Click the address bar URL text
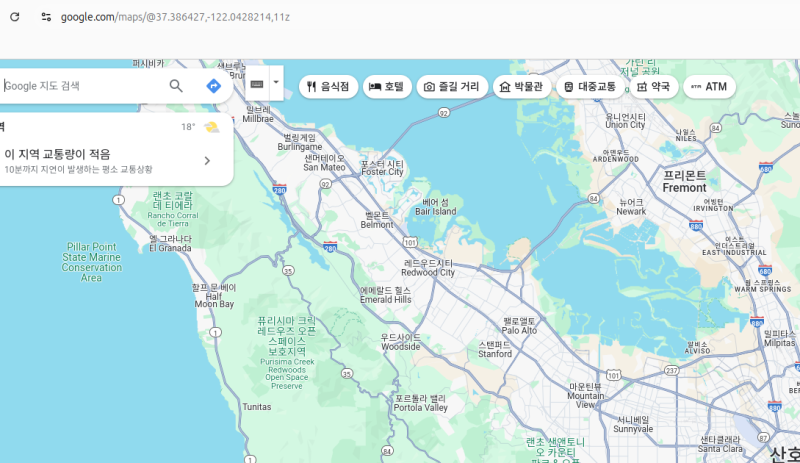 [x=175, y=17]
